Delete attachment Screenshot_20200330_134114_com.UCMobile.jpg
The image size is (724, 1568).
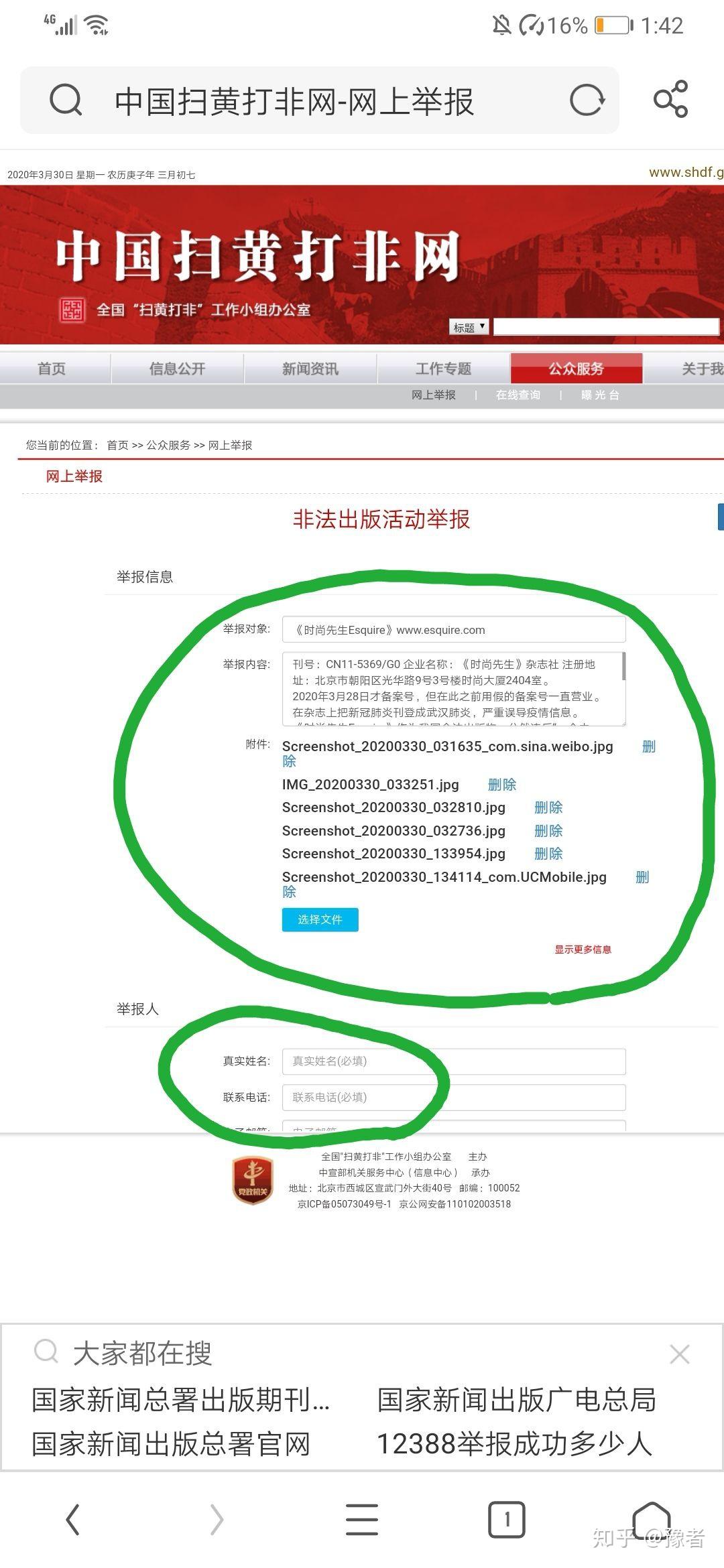(x=642, y=877)
